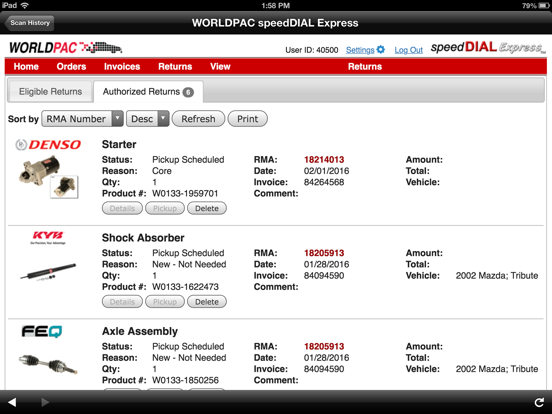The image size is (552, 414).
Task: Open the RMA Number sort dropdown
Action: coord(82,119)
